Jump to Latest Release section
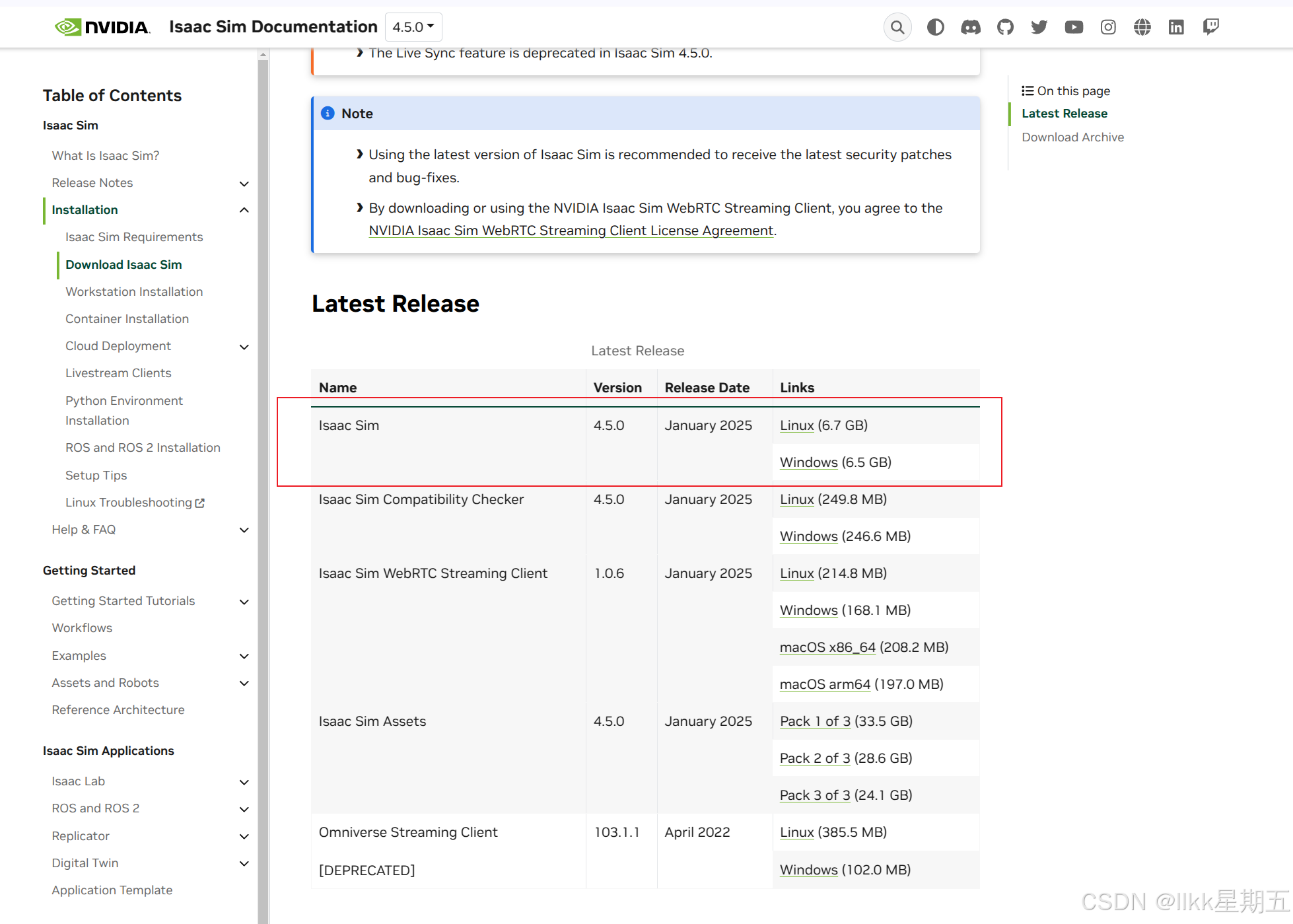The image size is (1293, 924). pyautogui.click(x=1065, y=114)
